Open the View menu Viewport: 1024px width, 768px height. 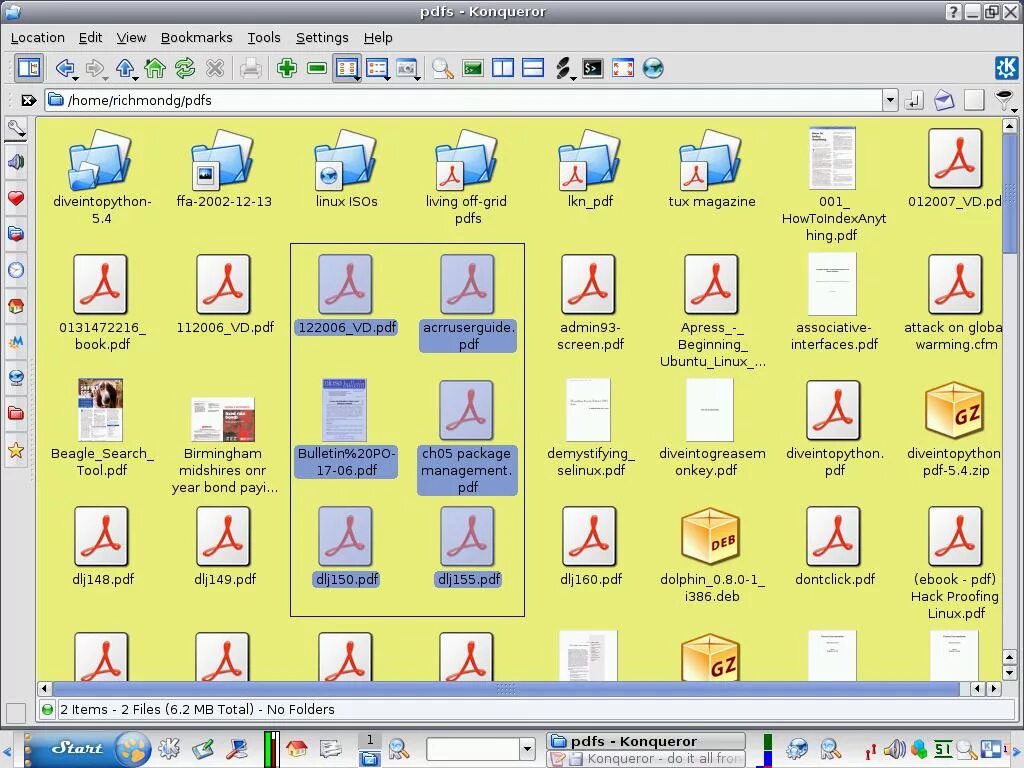point(131,37)
